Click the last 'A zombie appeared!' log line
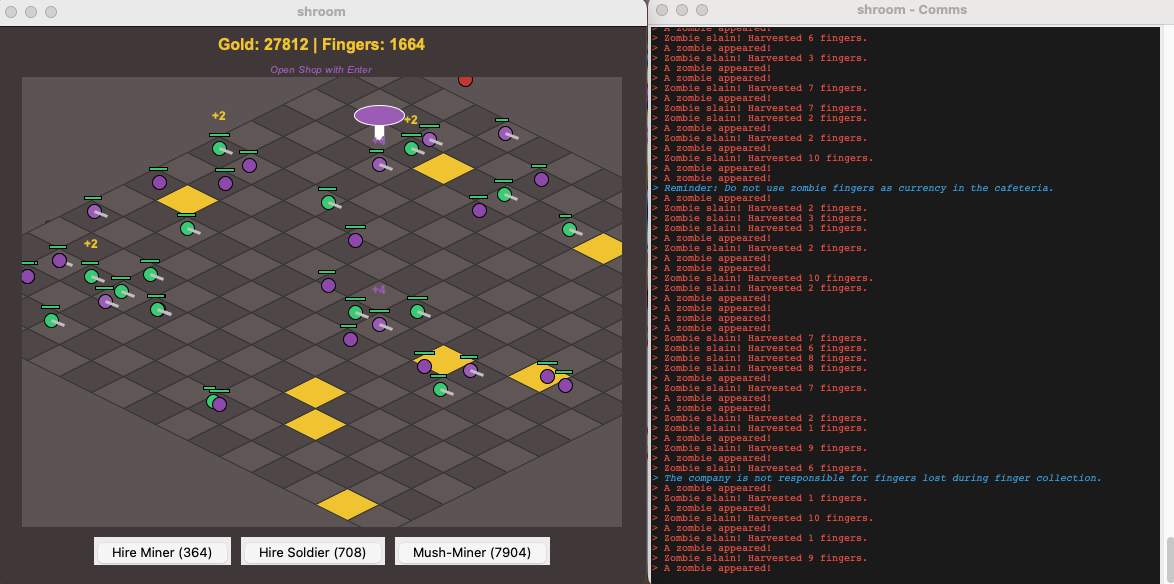Image resolution: width=1174 pixels, height=584 pixels. [x=717, y=568]
